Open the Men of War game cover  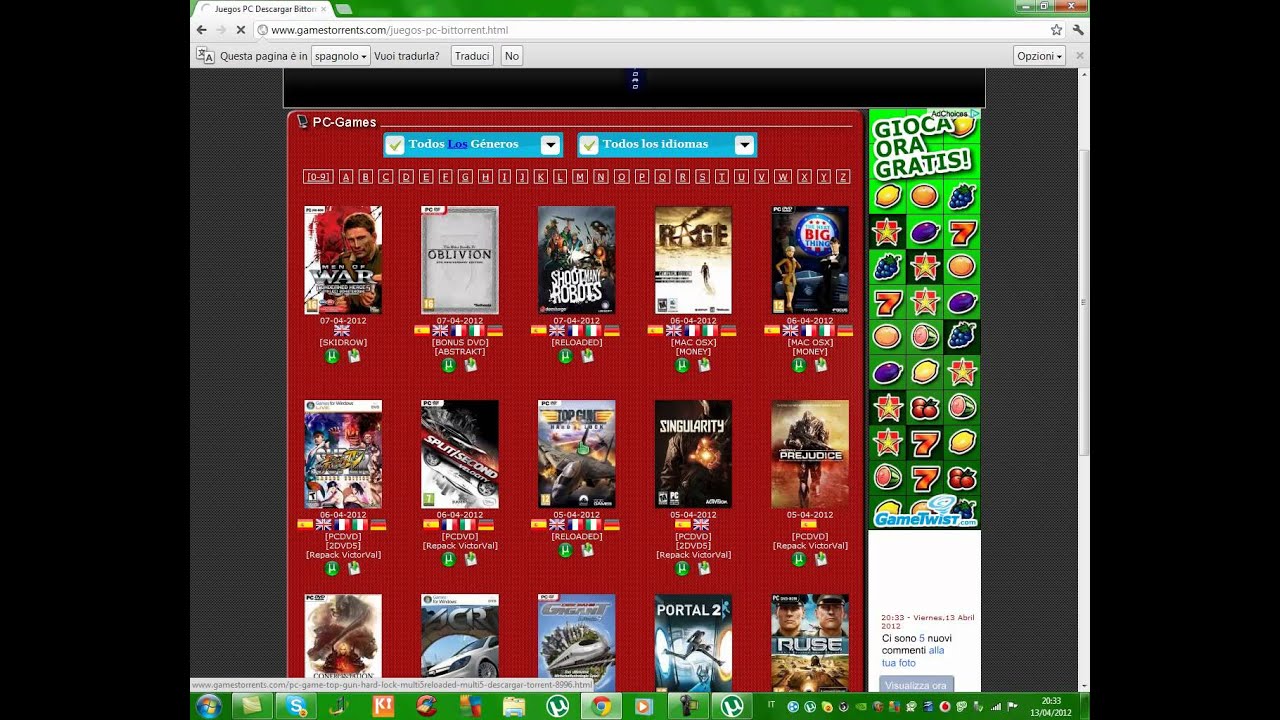click(x=343, y=260)
